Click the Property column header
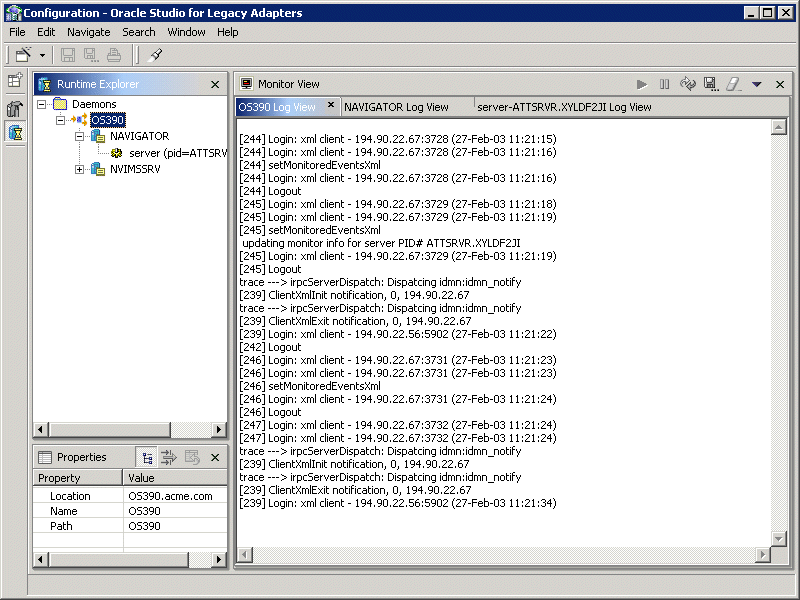Image resolution: width=800 pixels, height=600 pixels. point(78,478)
